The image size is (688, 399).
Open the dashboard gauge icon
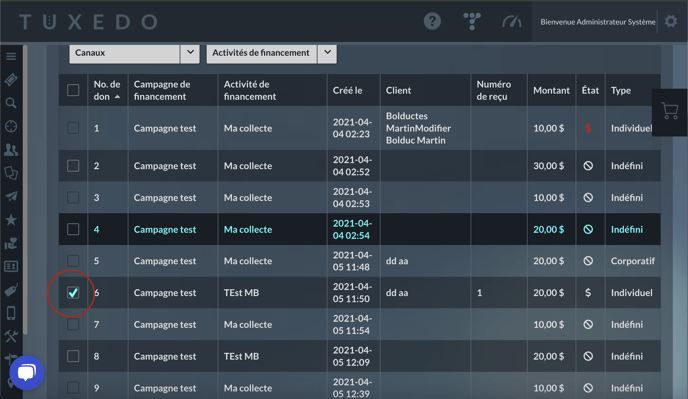coord(512,22)
